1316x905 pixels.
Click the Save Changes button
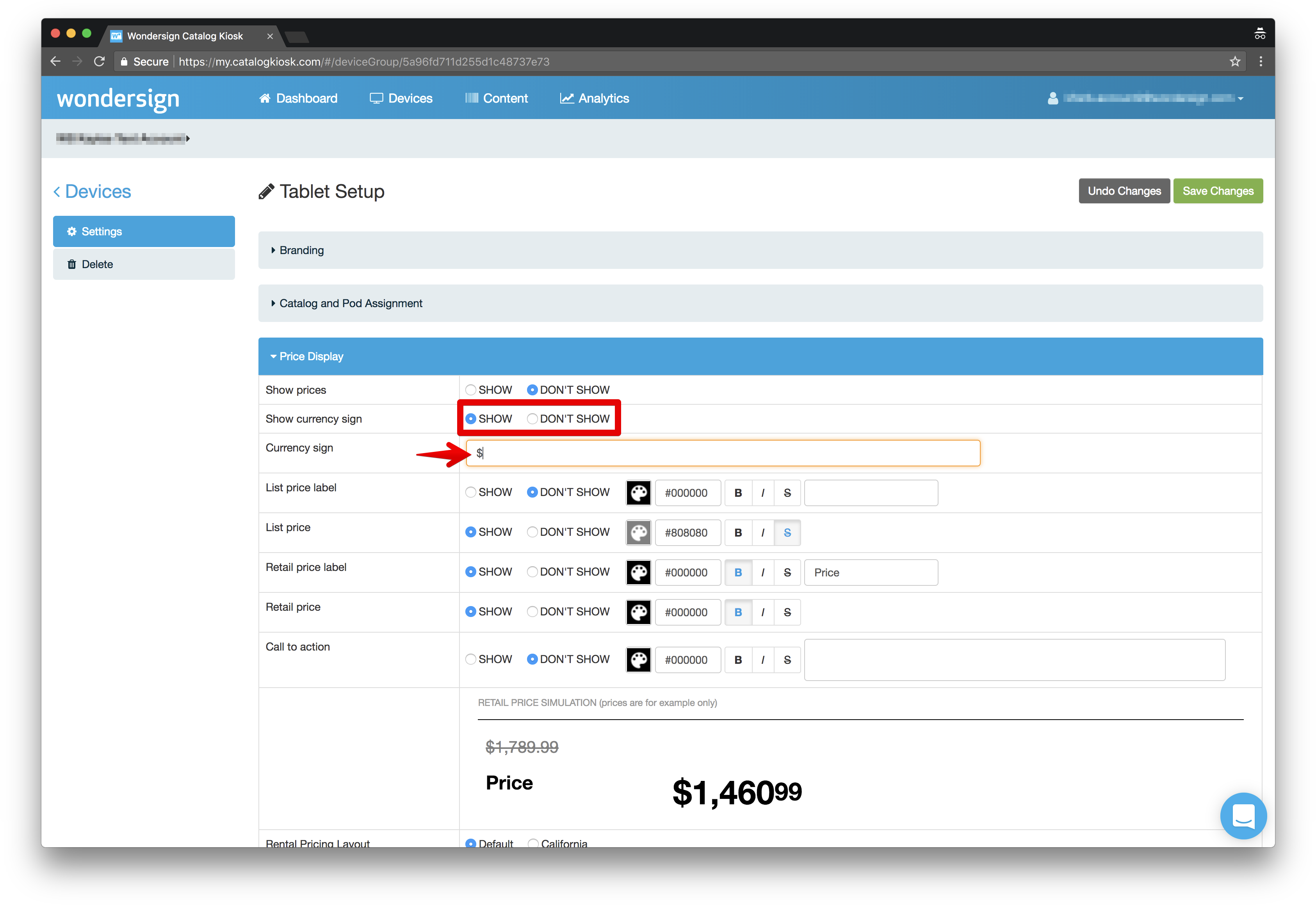click(1217, 191)
